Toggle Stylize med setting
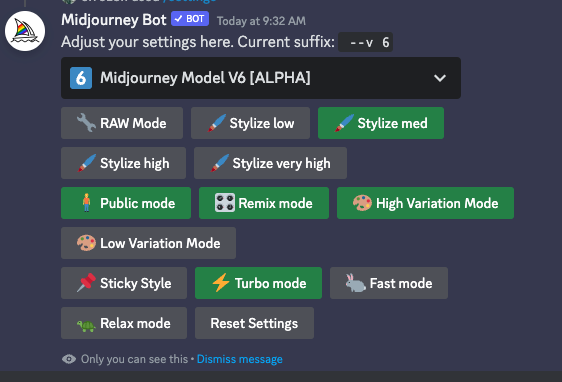Viewport: 562px width, 382px height. coord(381,123)
